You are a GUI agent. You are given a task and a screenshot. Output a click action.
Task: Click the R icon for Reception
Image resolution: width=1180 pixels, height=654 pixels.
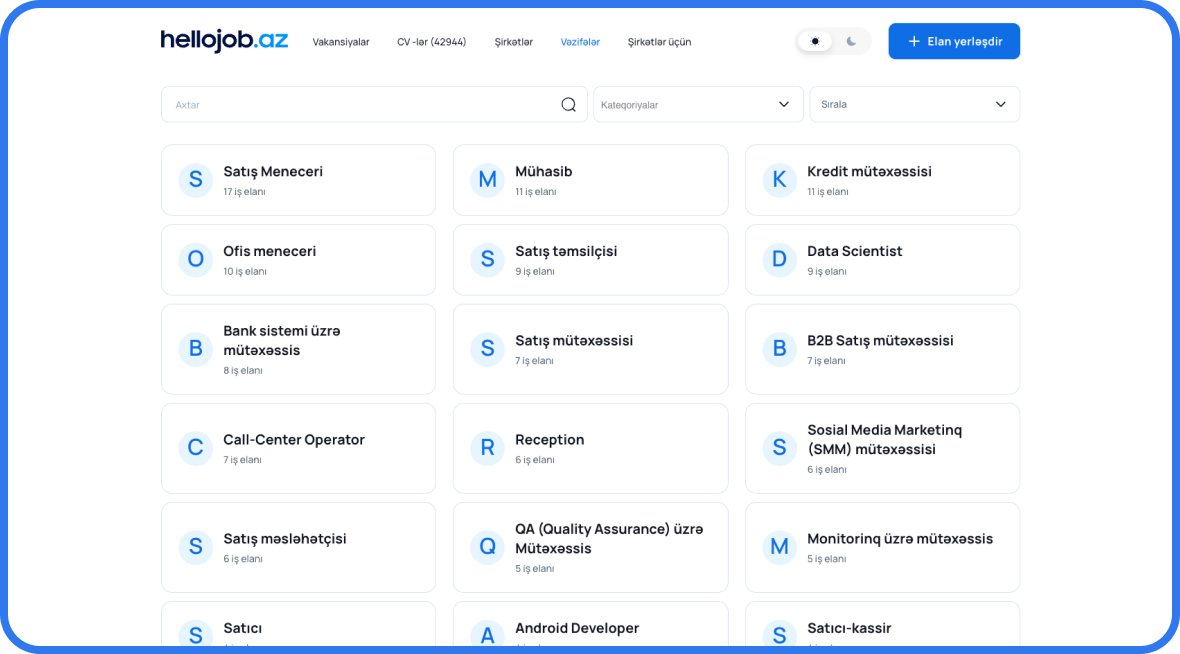(x=487, y=448)
